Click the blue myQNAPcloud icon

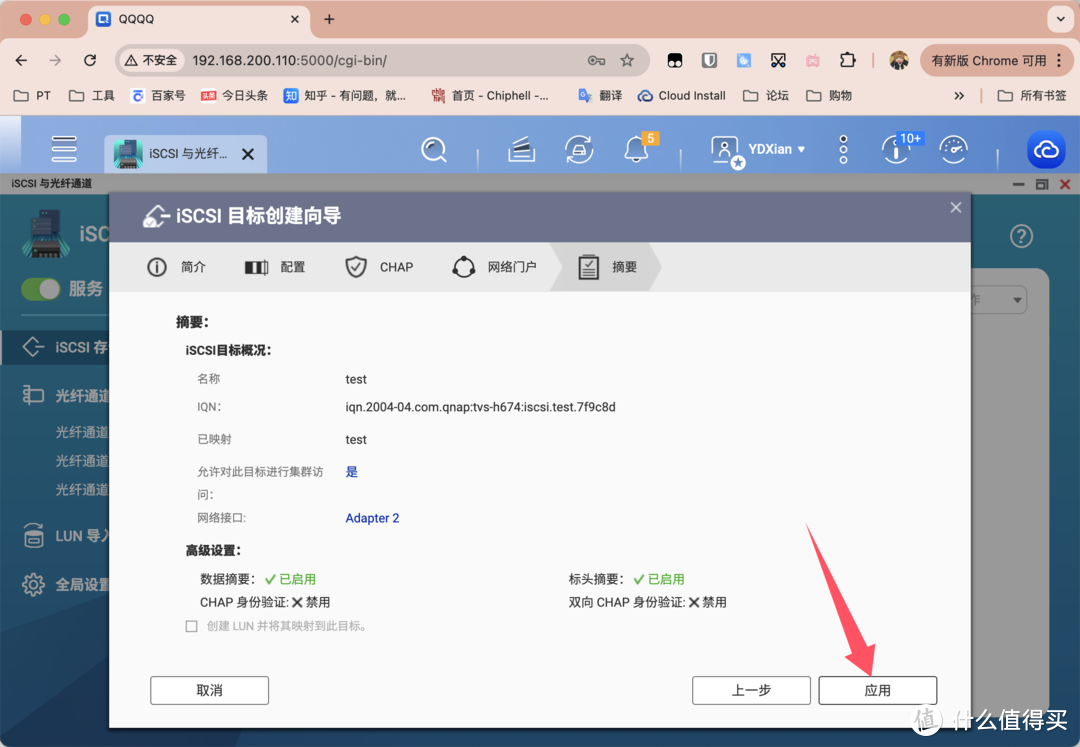pos(1046,150)
